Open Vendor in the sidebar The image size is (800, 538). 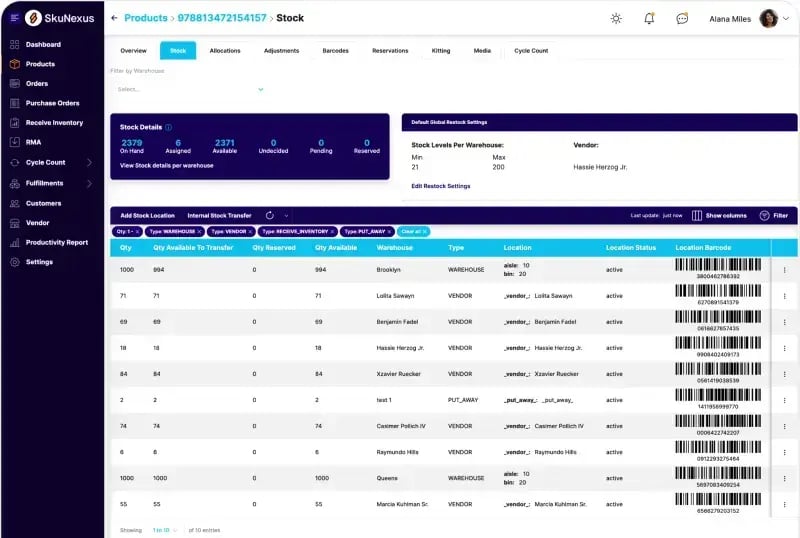pyautogui.click(x=37, y=223)
